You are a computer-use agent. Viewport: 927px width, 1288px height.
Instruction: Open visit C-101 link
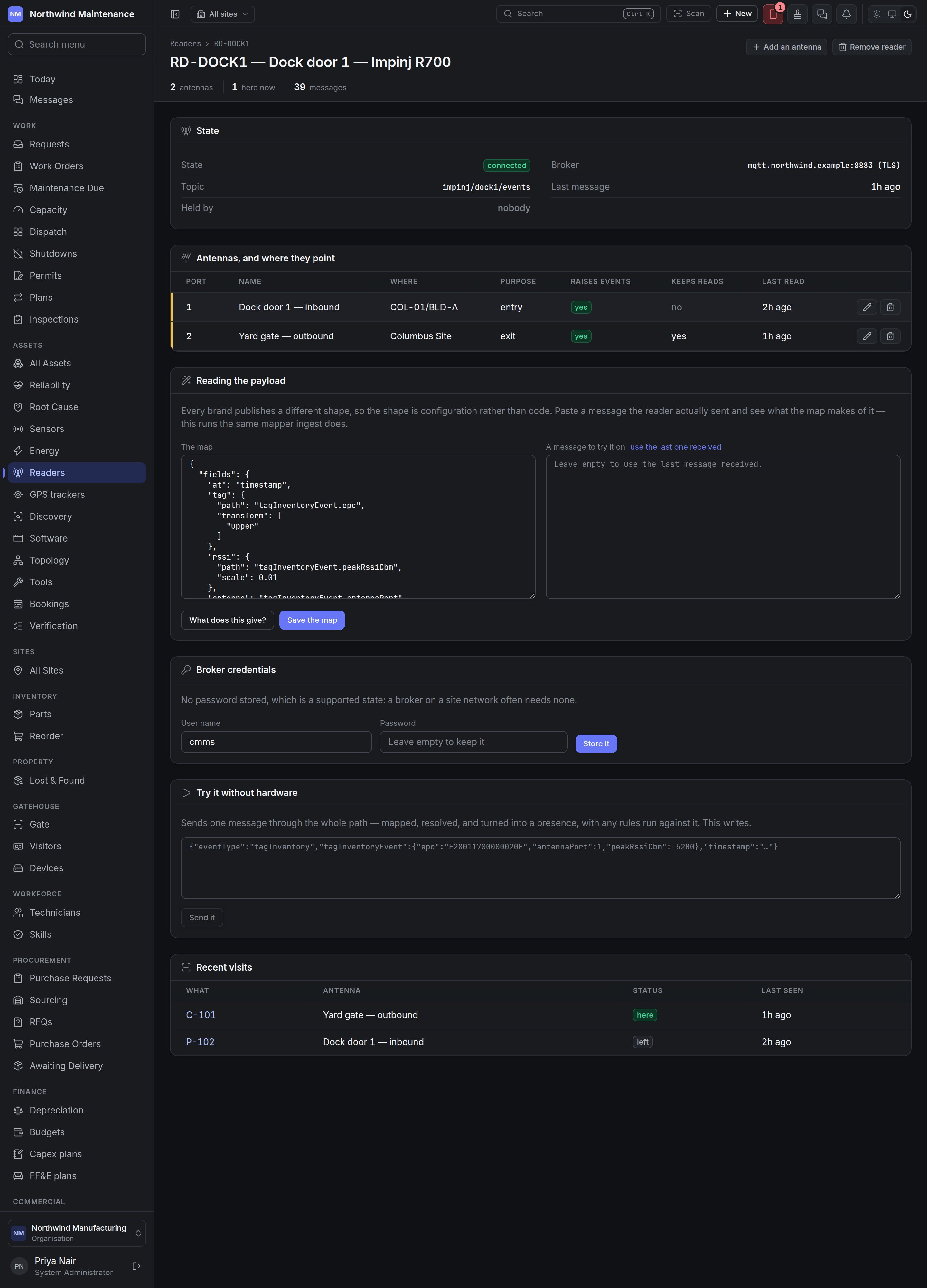pyautogui.click(x=201, y=1015)
